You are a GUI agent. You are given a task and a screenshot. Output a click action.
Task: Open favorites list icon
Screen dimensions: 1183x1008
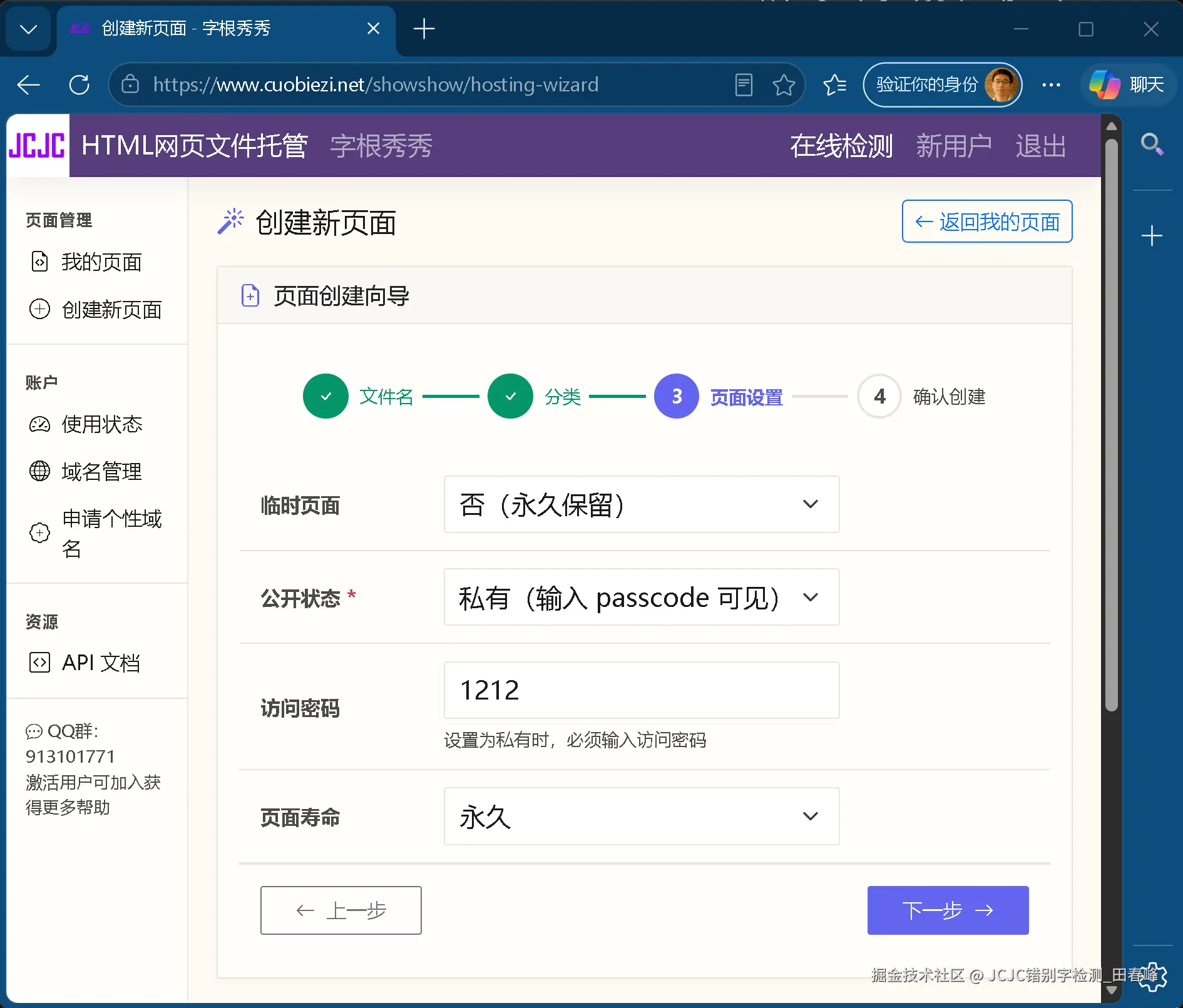pos(835,84)
